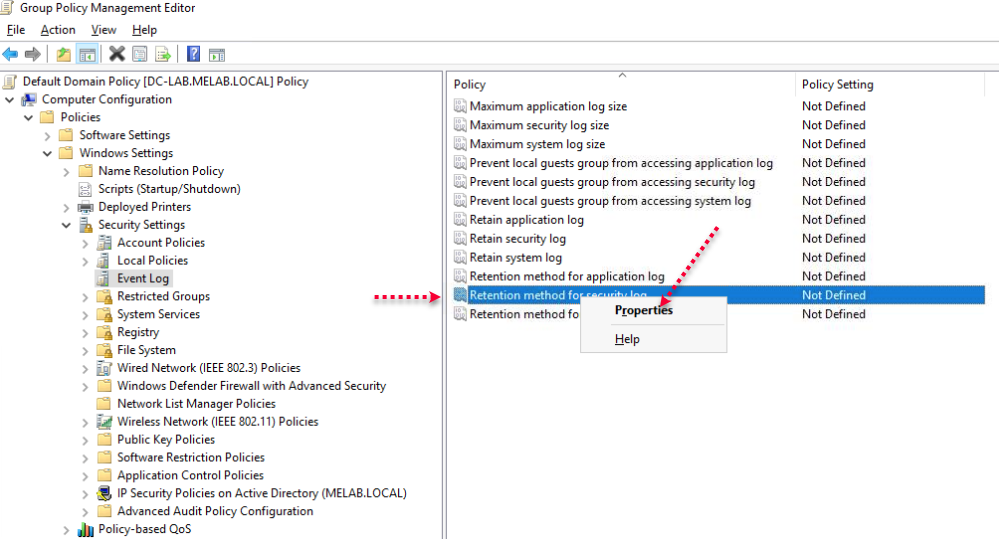Expand the Software Settings folder
The height and width of the screenshot is (539, 999).
click(x=47, y=136)
